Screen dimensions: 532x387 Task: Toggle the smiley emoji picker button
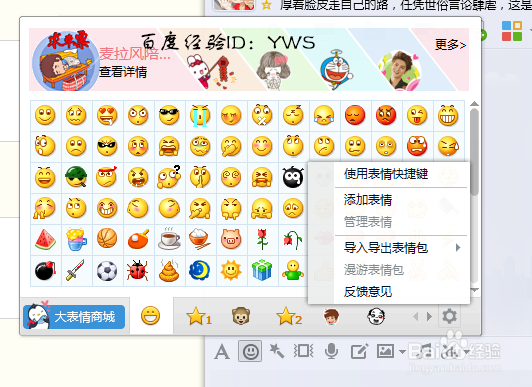250,351
